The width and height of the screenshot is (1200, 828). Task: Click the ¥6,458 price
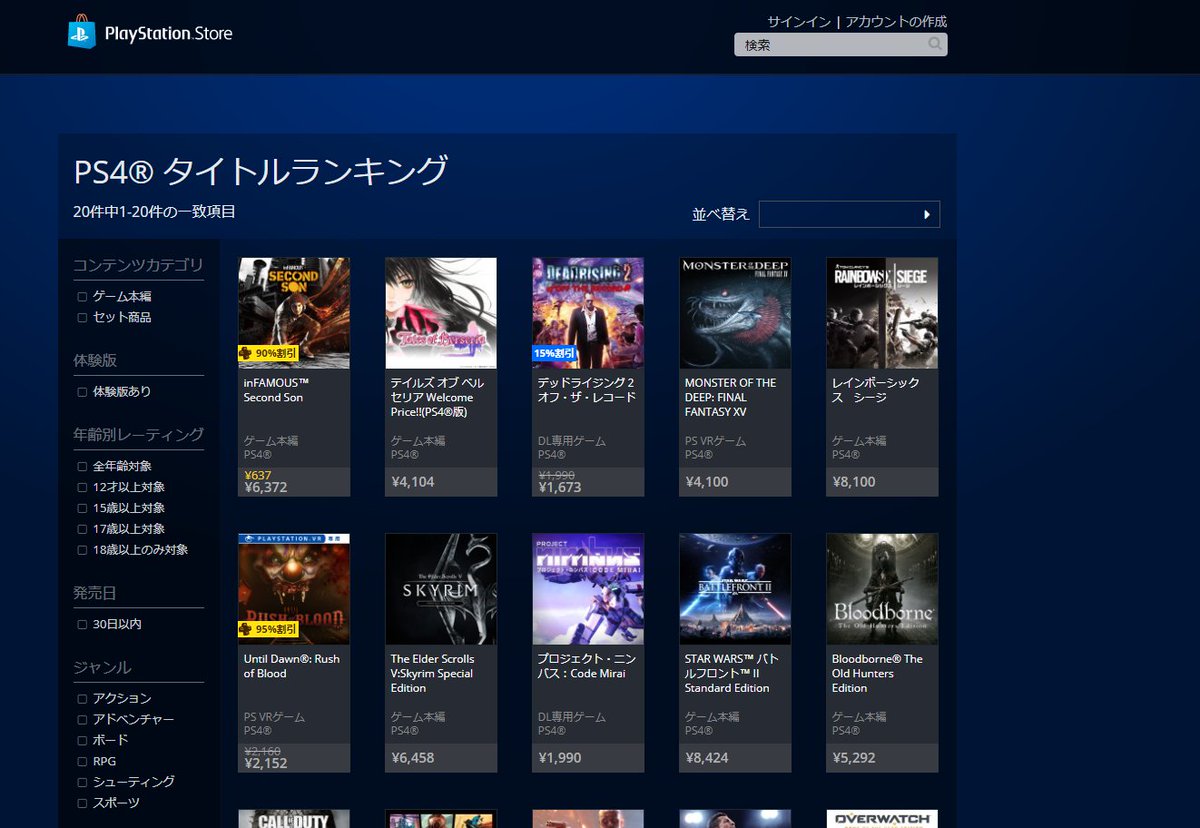(x=412, y=758)
